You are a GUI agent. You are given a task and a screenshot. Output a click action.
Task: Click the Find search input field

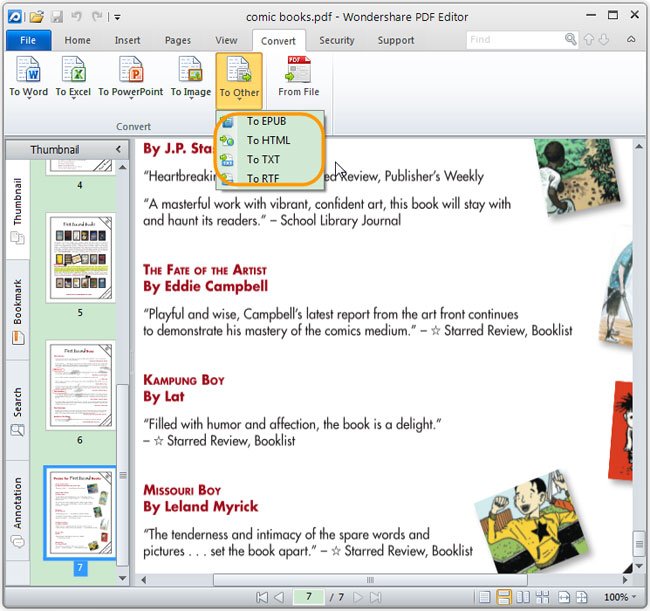click(514, 39)
